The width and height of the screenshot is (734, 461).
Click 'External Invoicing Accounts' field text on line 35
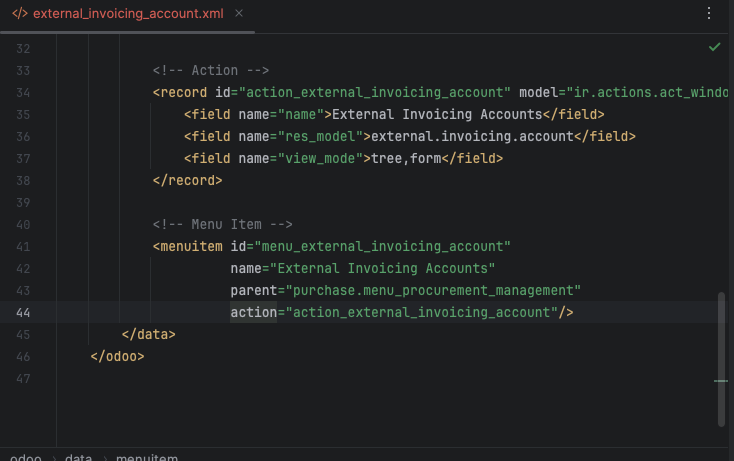(437, 115)
